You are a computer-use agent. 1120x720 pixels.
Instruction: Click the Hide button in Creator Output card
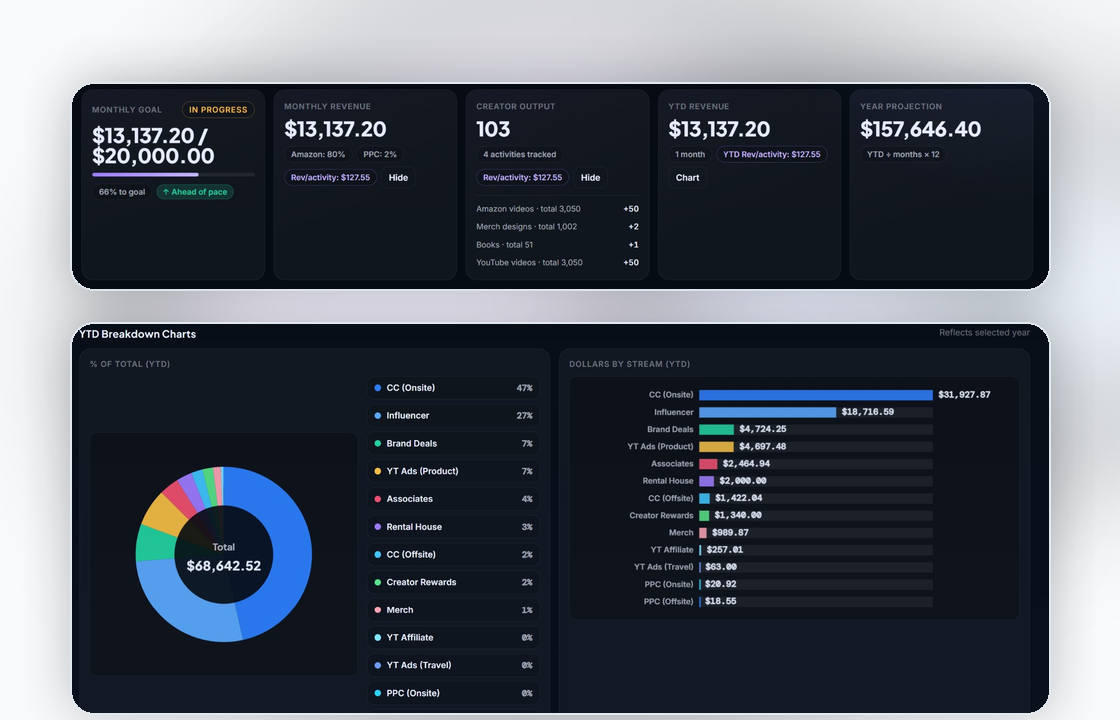[x=590, y=178]
